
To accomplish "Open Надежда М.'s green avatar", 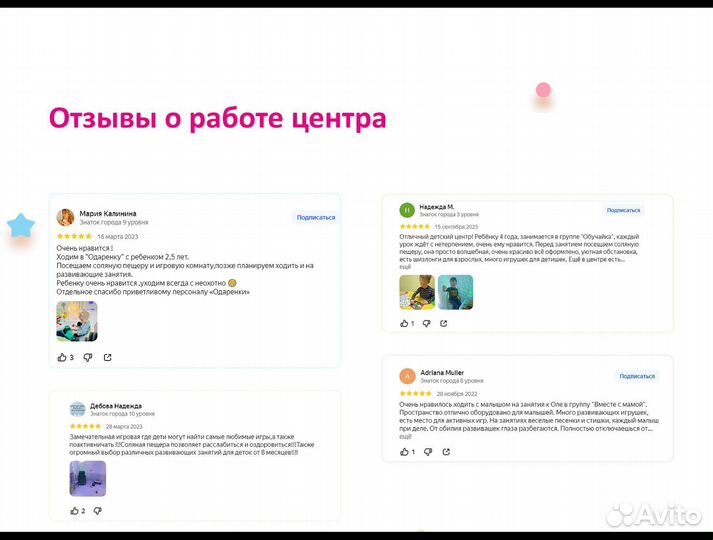I will click(407, 210).
